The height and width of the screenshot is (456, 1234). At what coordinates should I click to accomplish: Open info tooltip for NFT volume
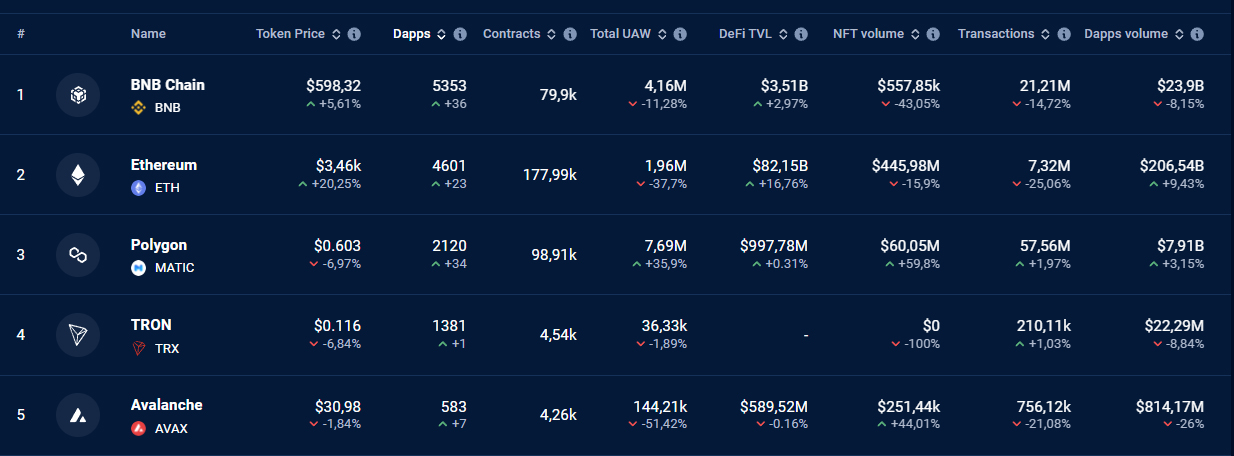[x=933, y=34]
